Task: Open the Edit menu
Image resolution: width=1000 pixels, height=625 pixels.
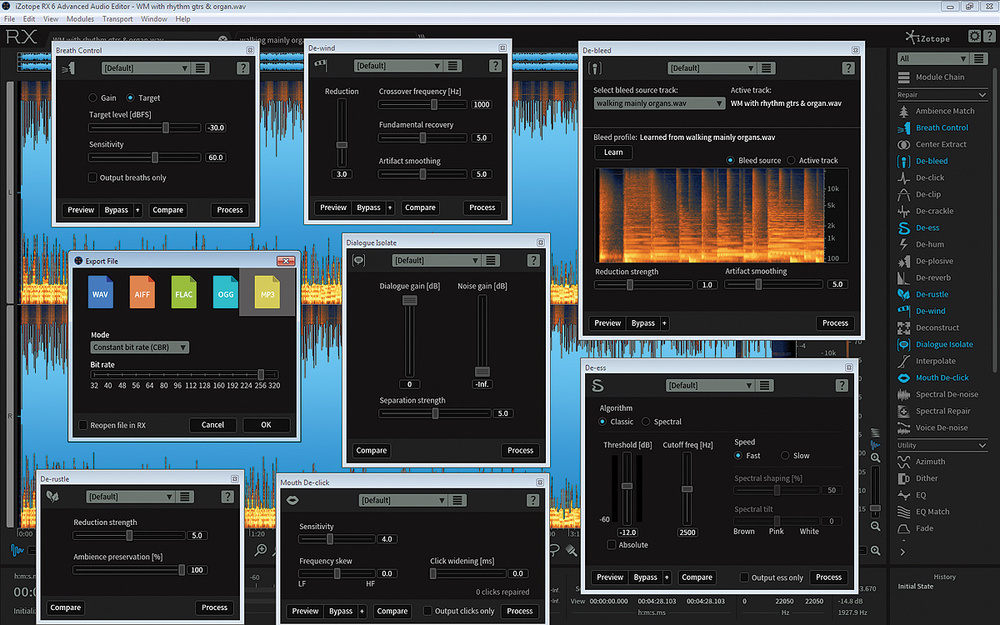Action: point(29,19)
